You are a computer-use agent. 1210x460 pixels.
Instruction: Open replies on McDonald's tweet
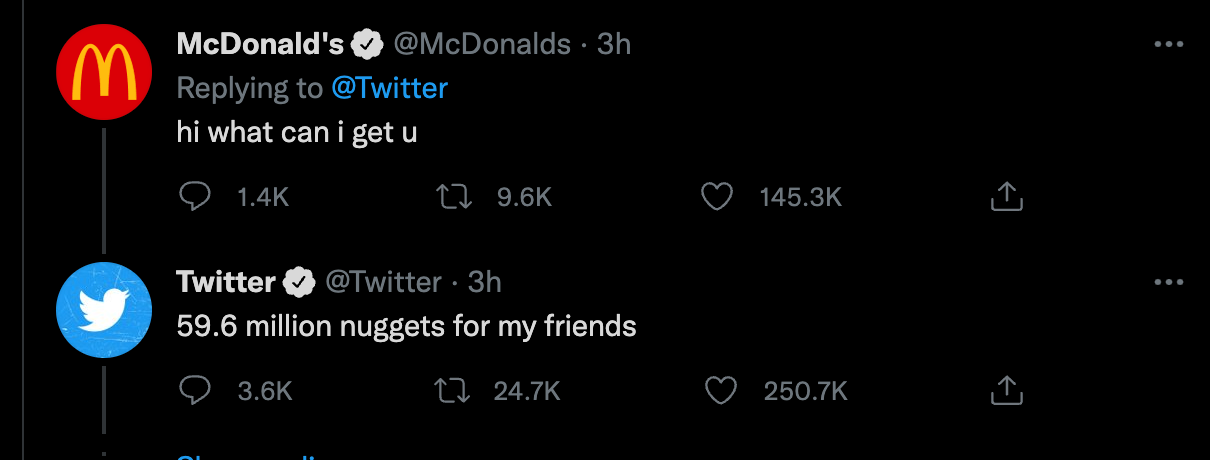pyautogui.click(x=194, y=197)
